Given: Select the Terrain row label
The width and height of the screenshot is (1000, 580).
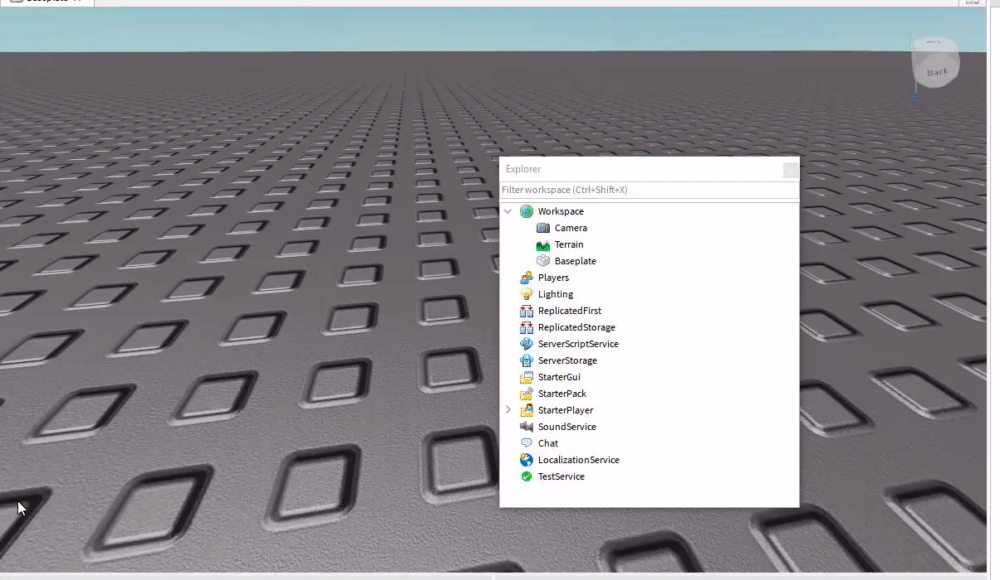Looking at the screenshot, I should tap(569, 244).
